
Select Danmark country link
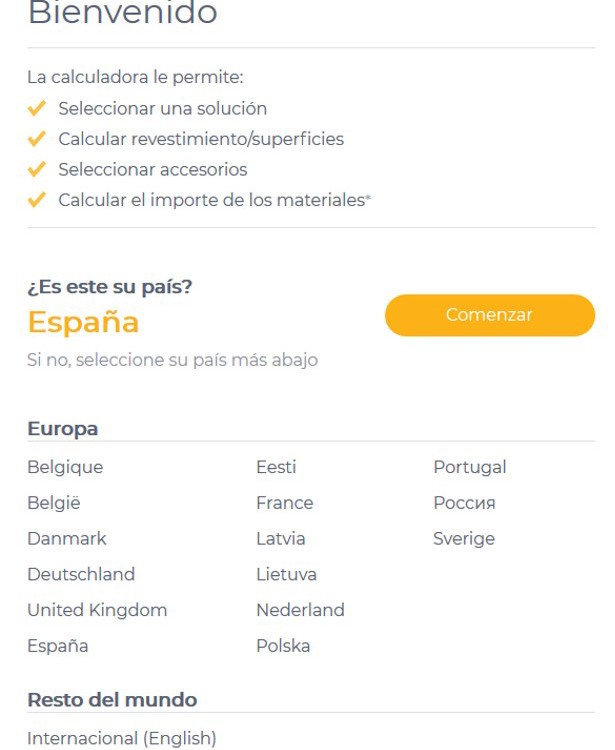(67, 539)
